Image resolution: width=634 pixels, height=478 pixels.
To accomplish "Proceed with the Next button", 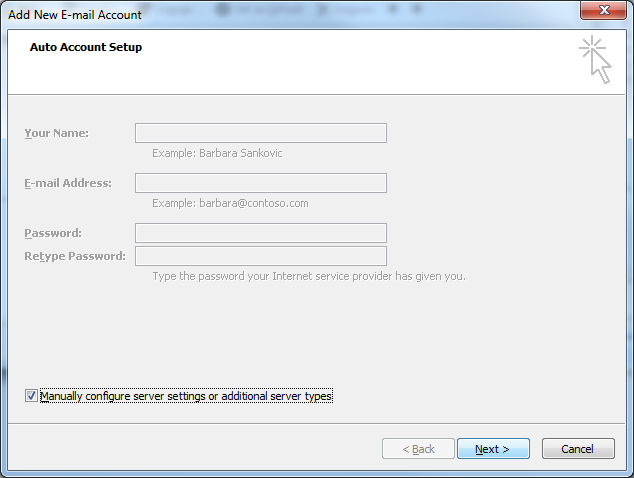I will click(x=493, y=448).
